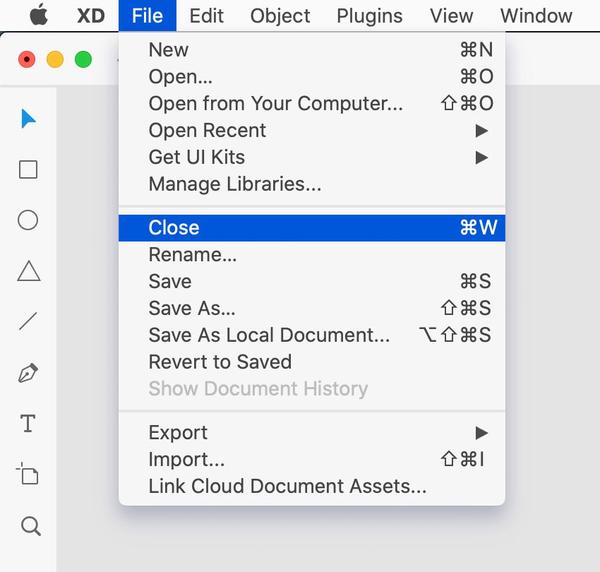Image resolution: width=600 pixels, height=572 pixels.
Task: Select the Zoom magnifier tool
Action: pyautogui.click(x=30, y=526)
